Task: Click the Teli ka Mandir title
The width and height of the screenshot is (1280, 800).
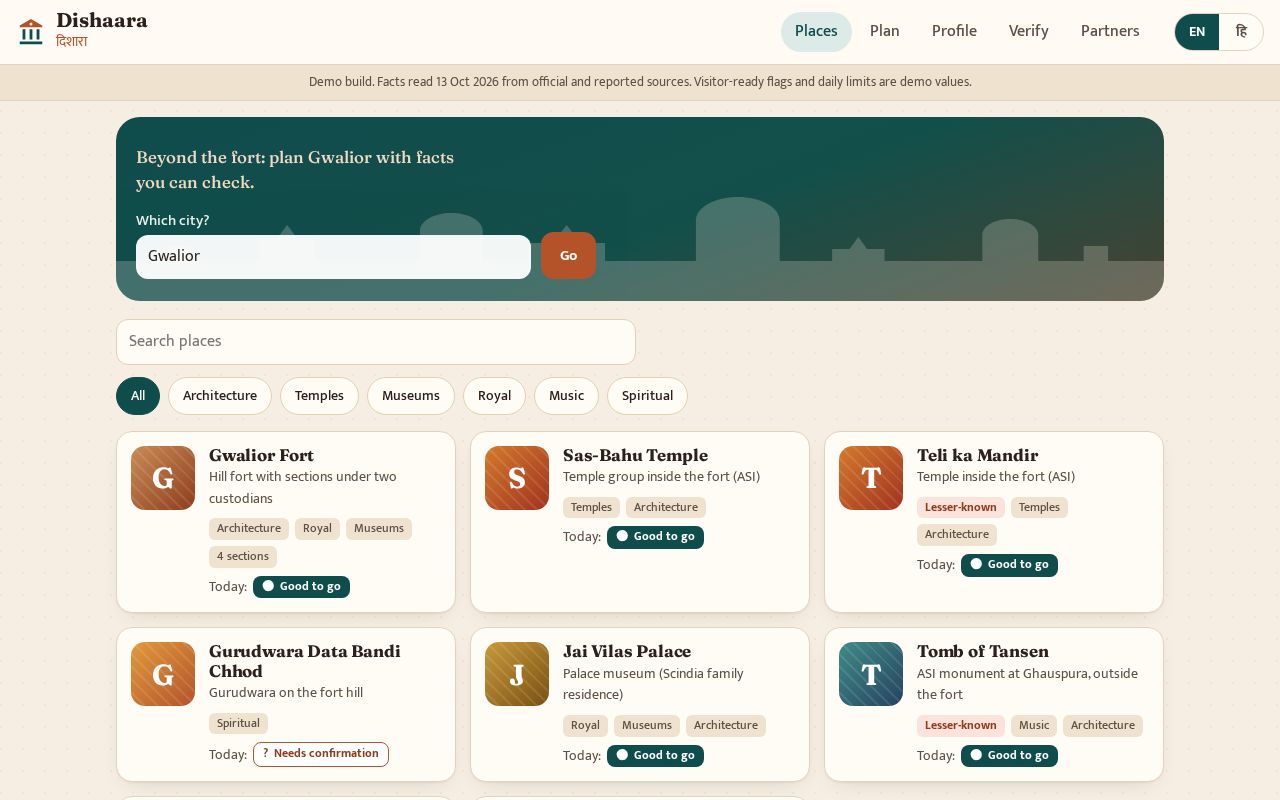Action: (x=977, y=456)
